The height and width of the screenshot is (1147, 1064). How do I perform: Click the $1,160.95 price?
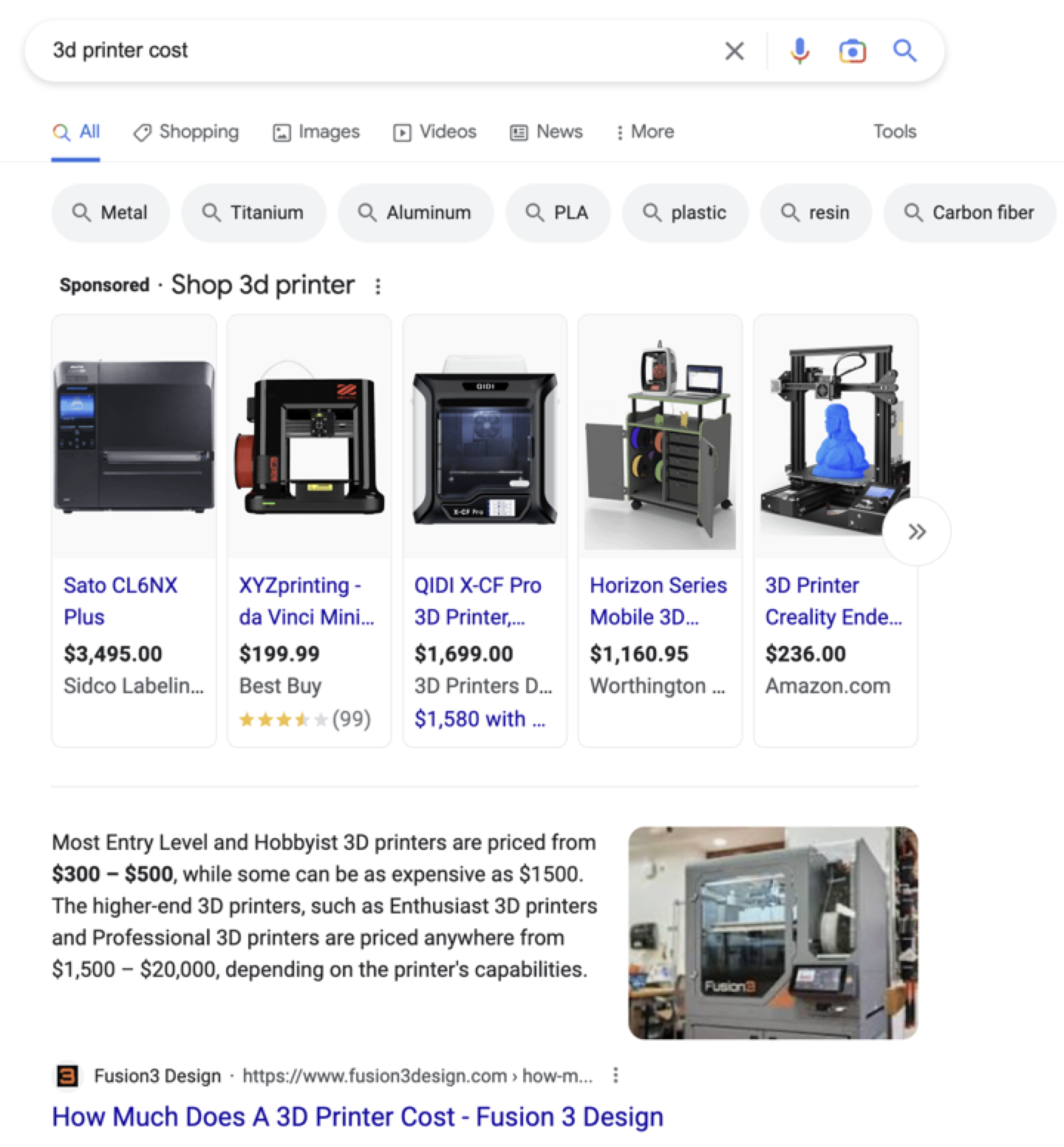(639, 654)
